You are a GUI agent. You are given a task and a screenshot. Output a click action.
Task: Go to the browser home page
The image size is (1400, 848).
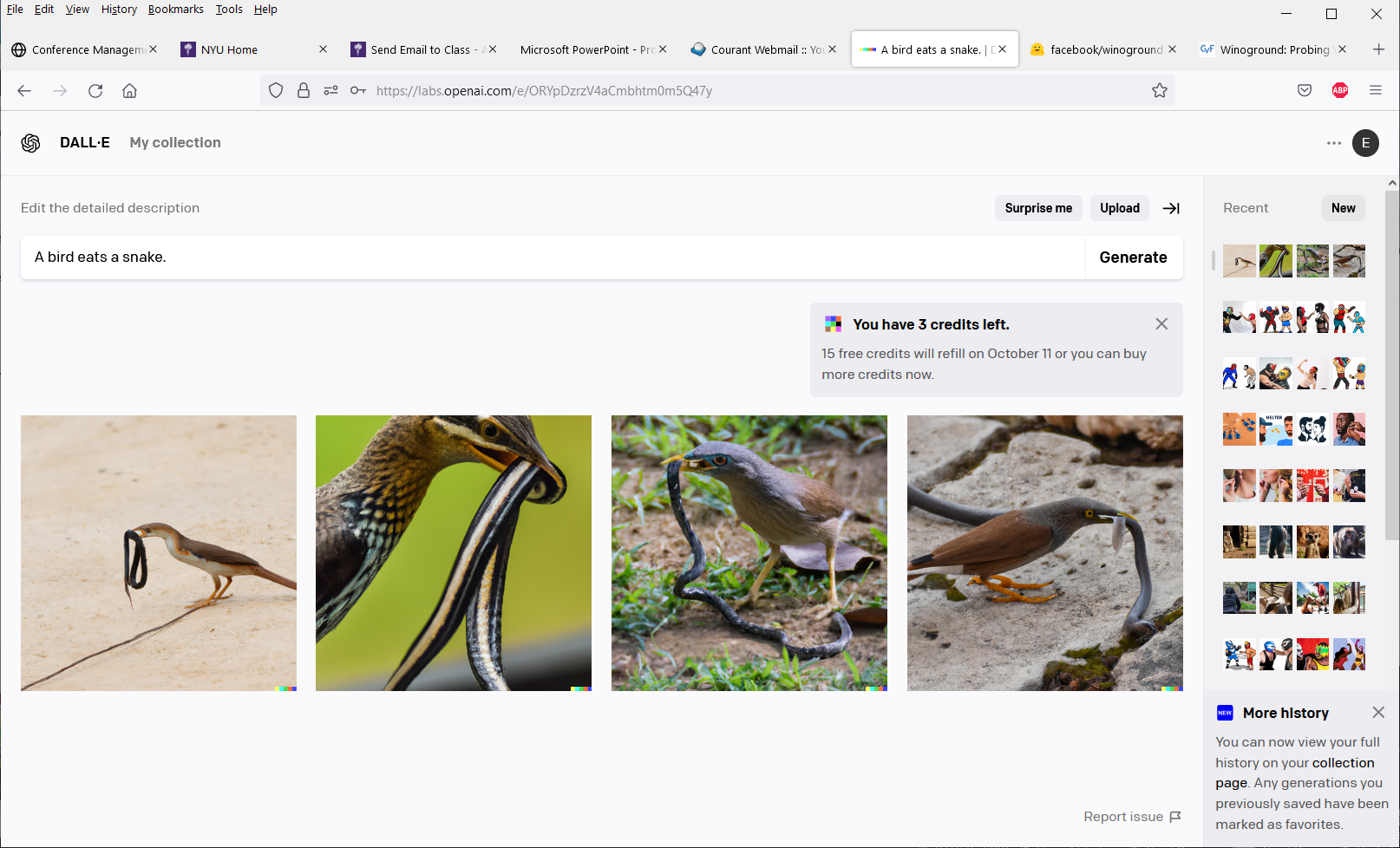pyautogui.click(x=129, y=91)
